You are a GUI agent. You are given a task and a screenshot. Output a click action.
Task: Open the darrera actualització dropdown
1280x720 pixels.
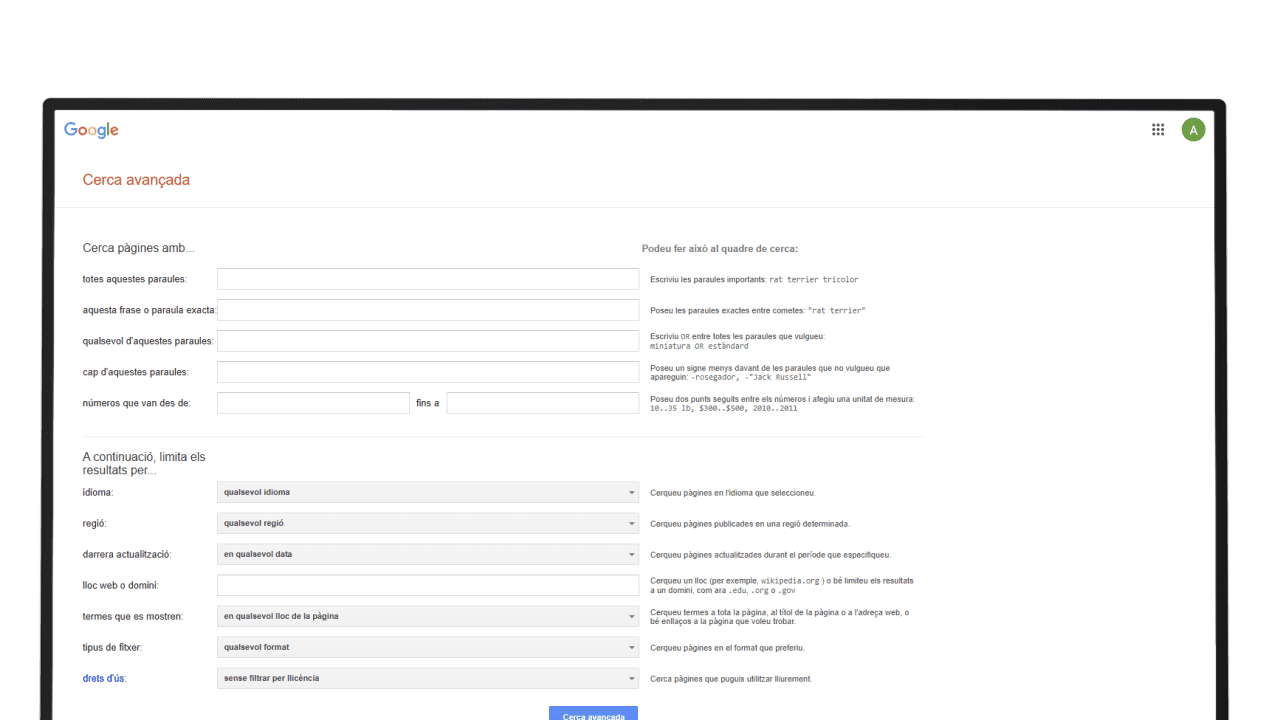[x=427, y=554]
